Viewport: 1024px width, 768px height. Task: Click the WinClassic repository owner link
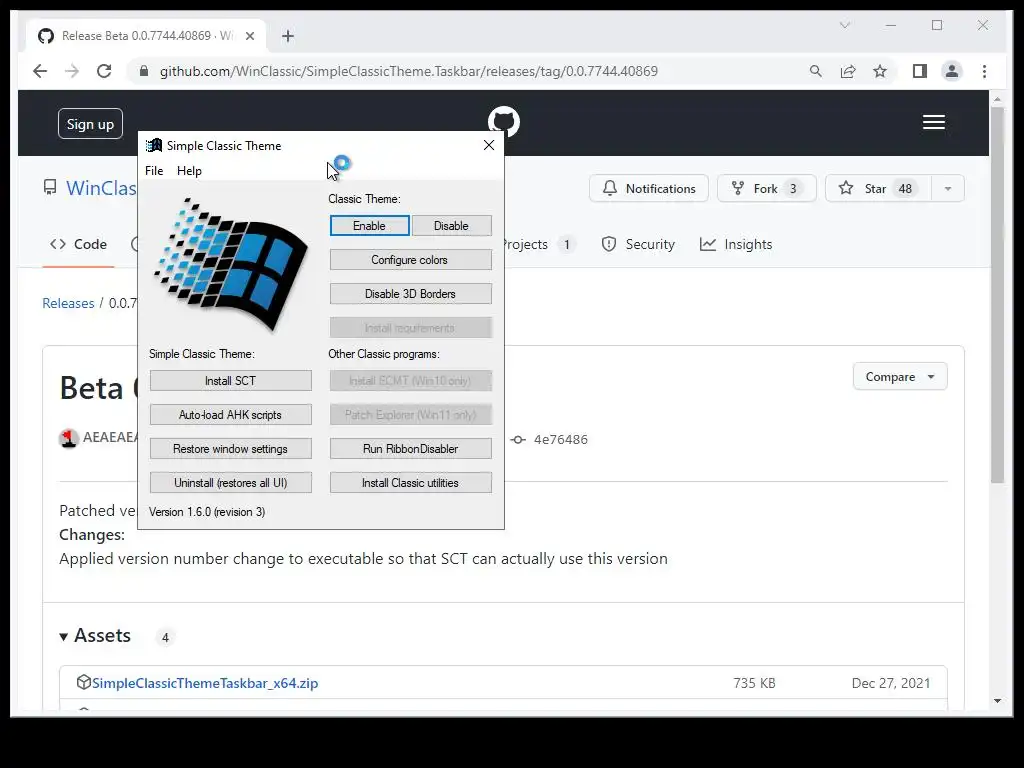[101, 188]
